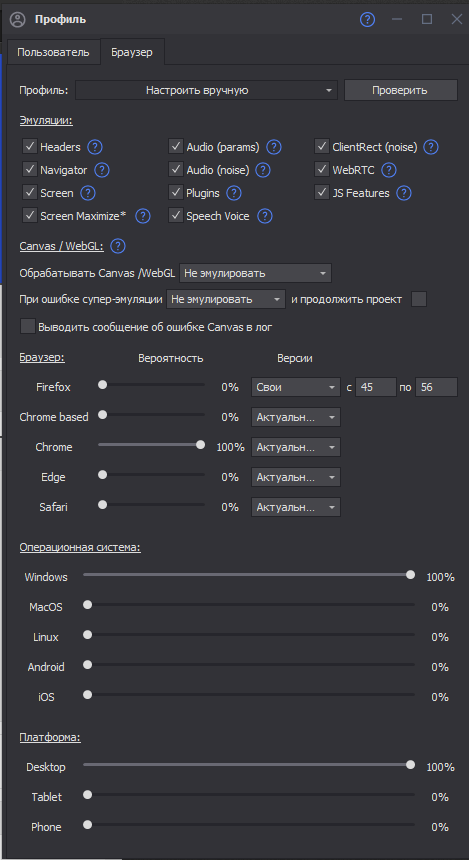Open help icon beside Speech Voice
Image resolution: width=469 pixels, height=860 pixels.
click(265, 216)
